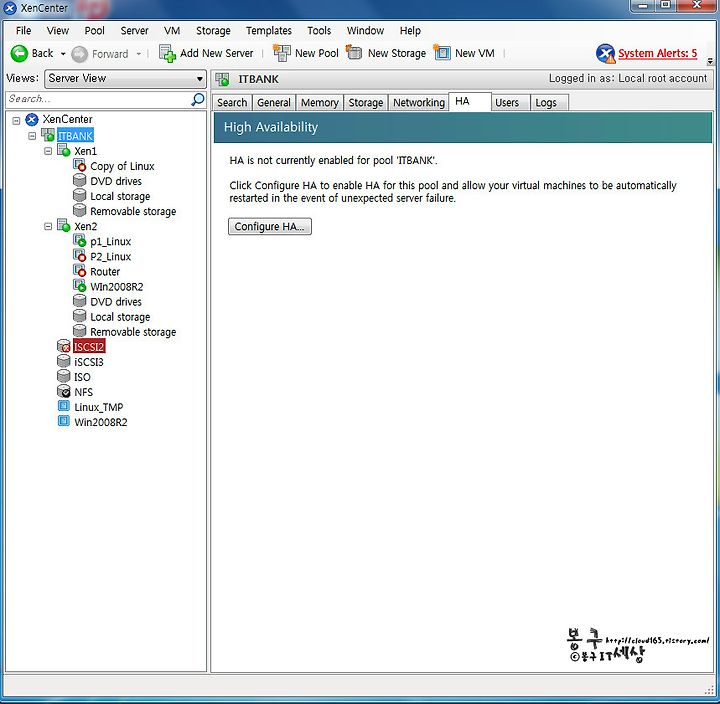Select Xen2's Local storage entry
This screenshot has width=720, height=704.
120,317
